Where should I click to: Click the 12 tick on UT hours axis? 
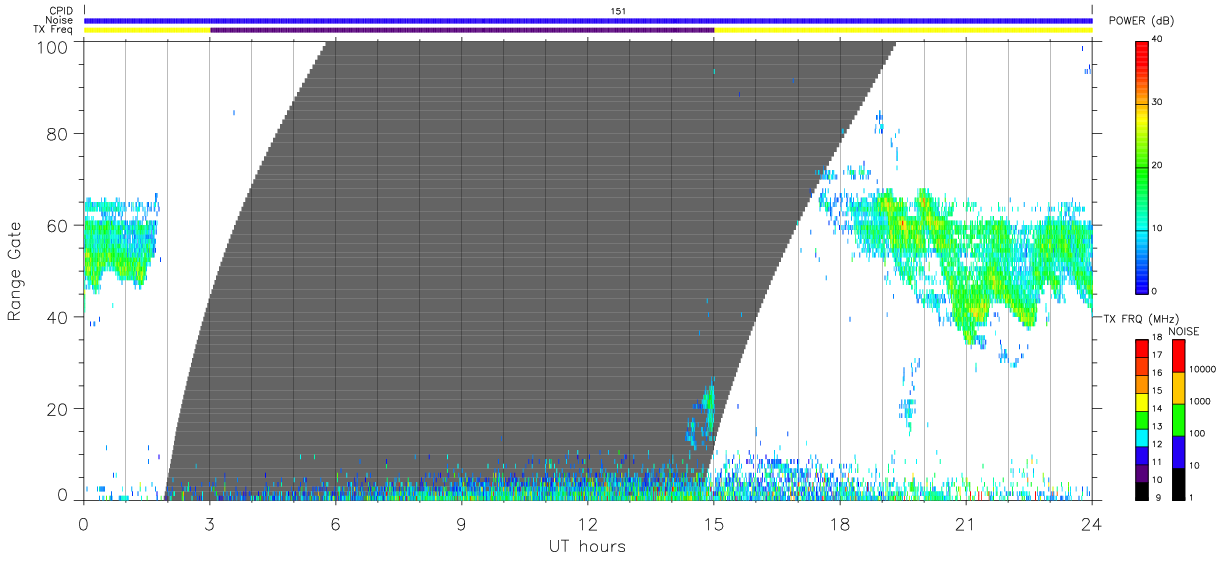[x=587, y=523]
